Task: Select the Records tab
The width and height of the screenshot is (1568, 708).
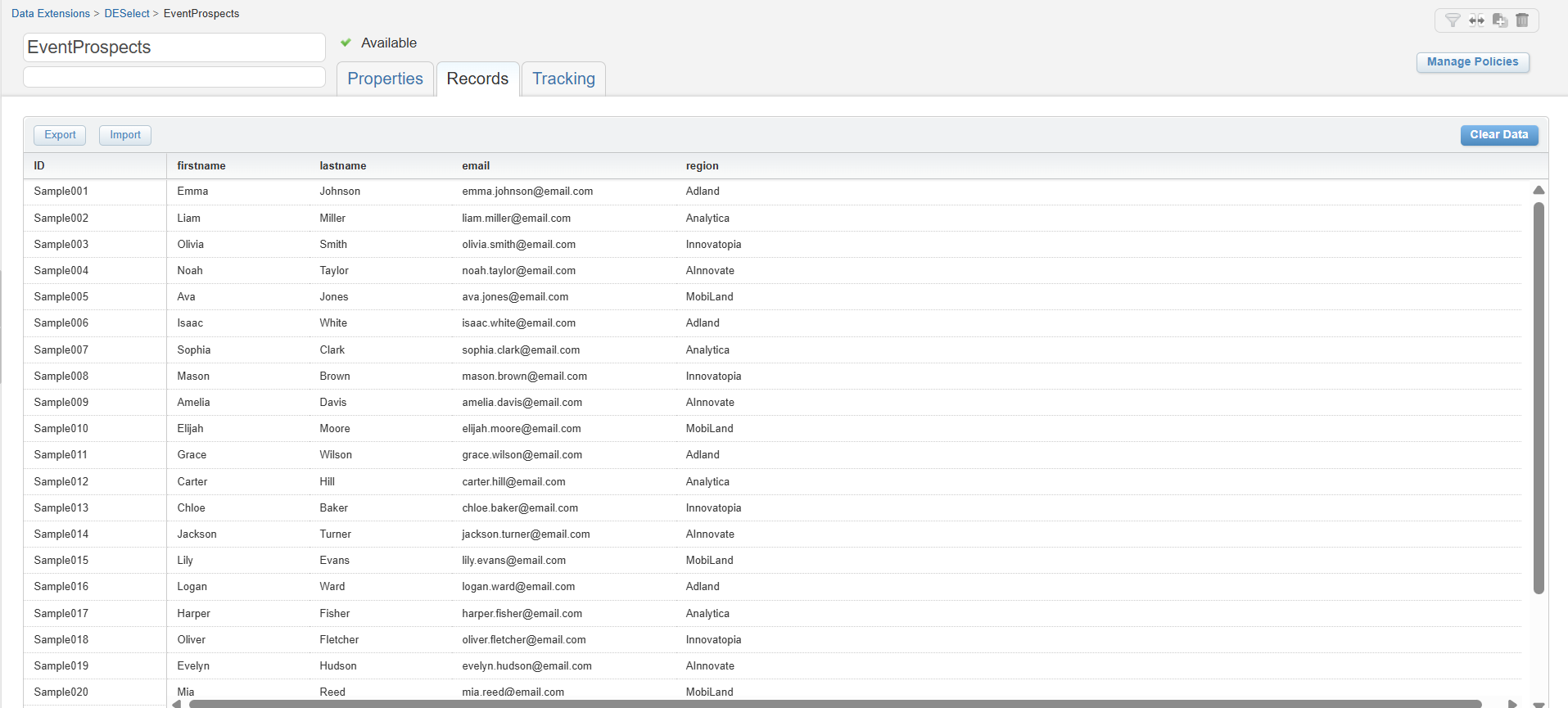Action: coord(477,79)
